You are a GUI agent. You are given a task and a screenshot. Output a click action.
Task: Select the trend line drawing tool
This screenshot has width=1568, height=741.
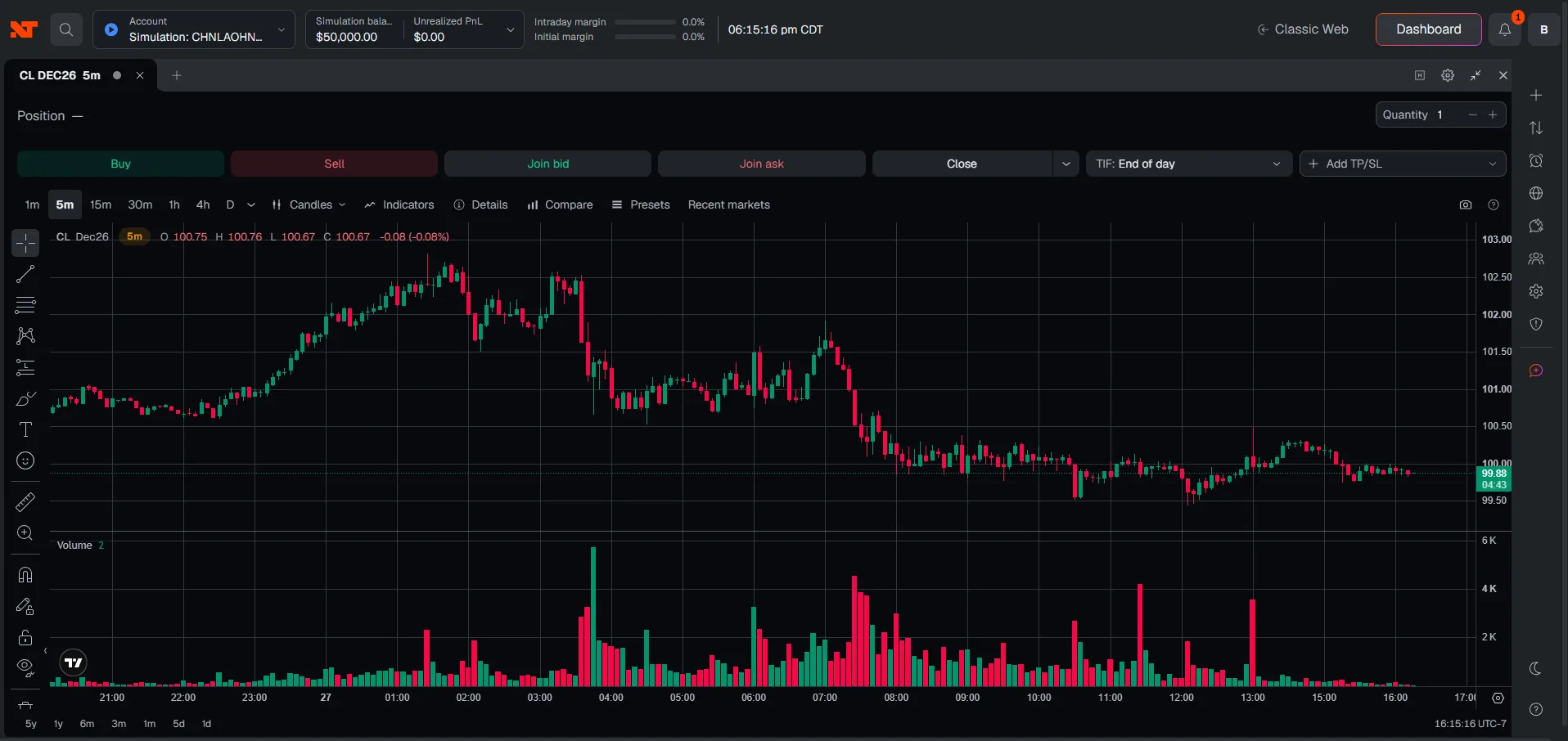25,274
